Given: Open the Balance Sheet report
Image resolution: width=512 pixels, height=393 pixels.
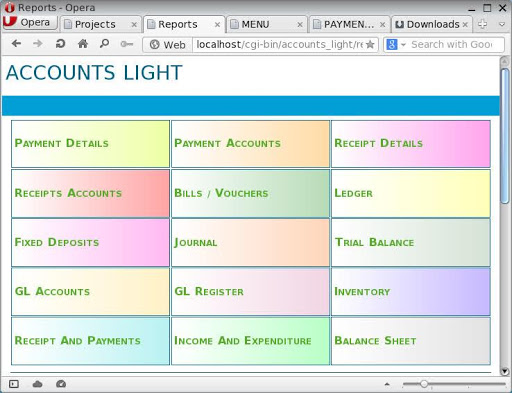Looking at the screenshot, I should click(x=411, y=341).
